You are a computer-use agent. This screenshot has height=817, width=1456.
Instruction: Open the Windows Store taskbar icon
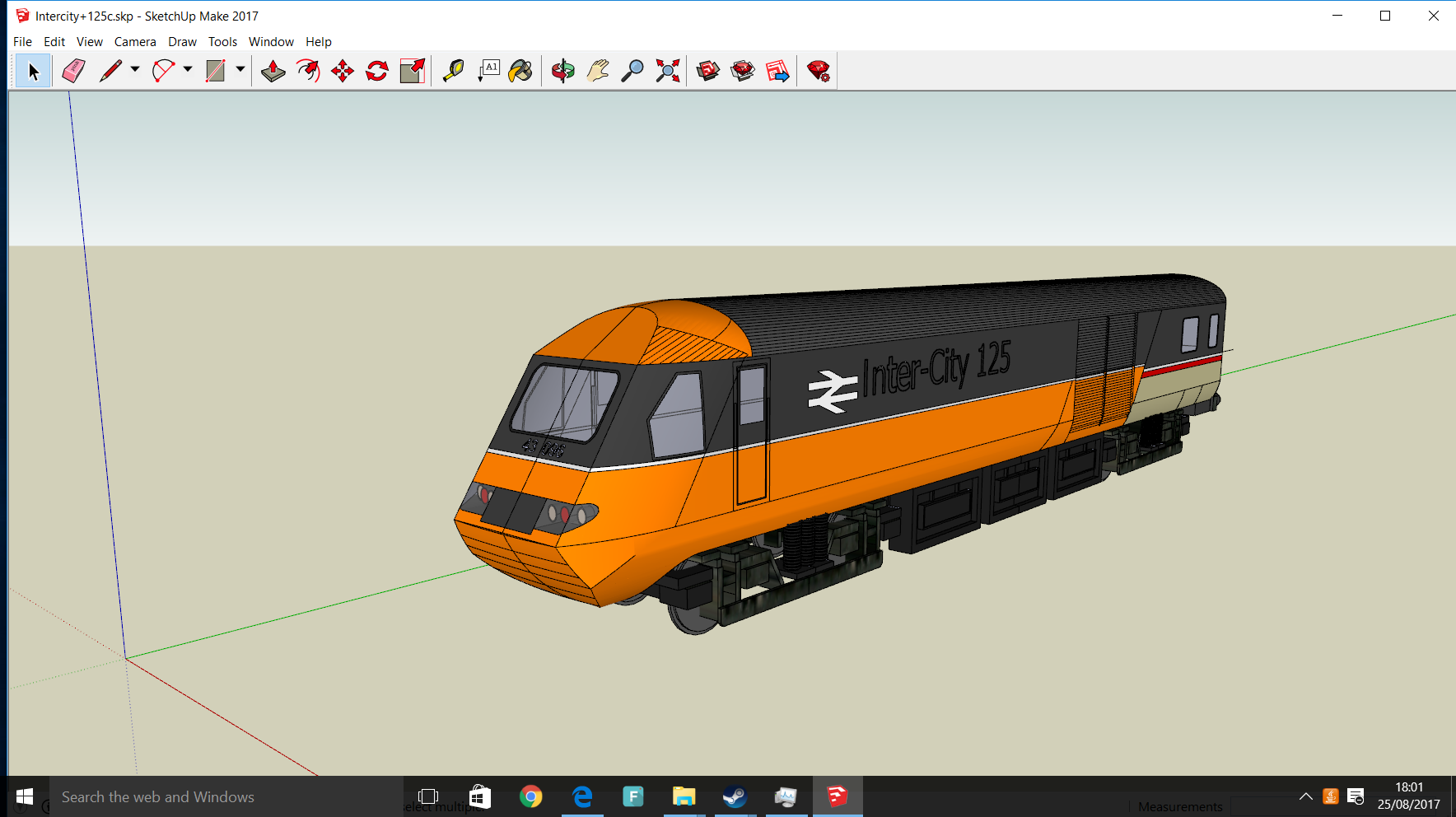(x=480, y=796)
